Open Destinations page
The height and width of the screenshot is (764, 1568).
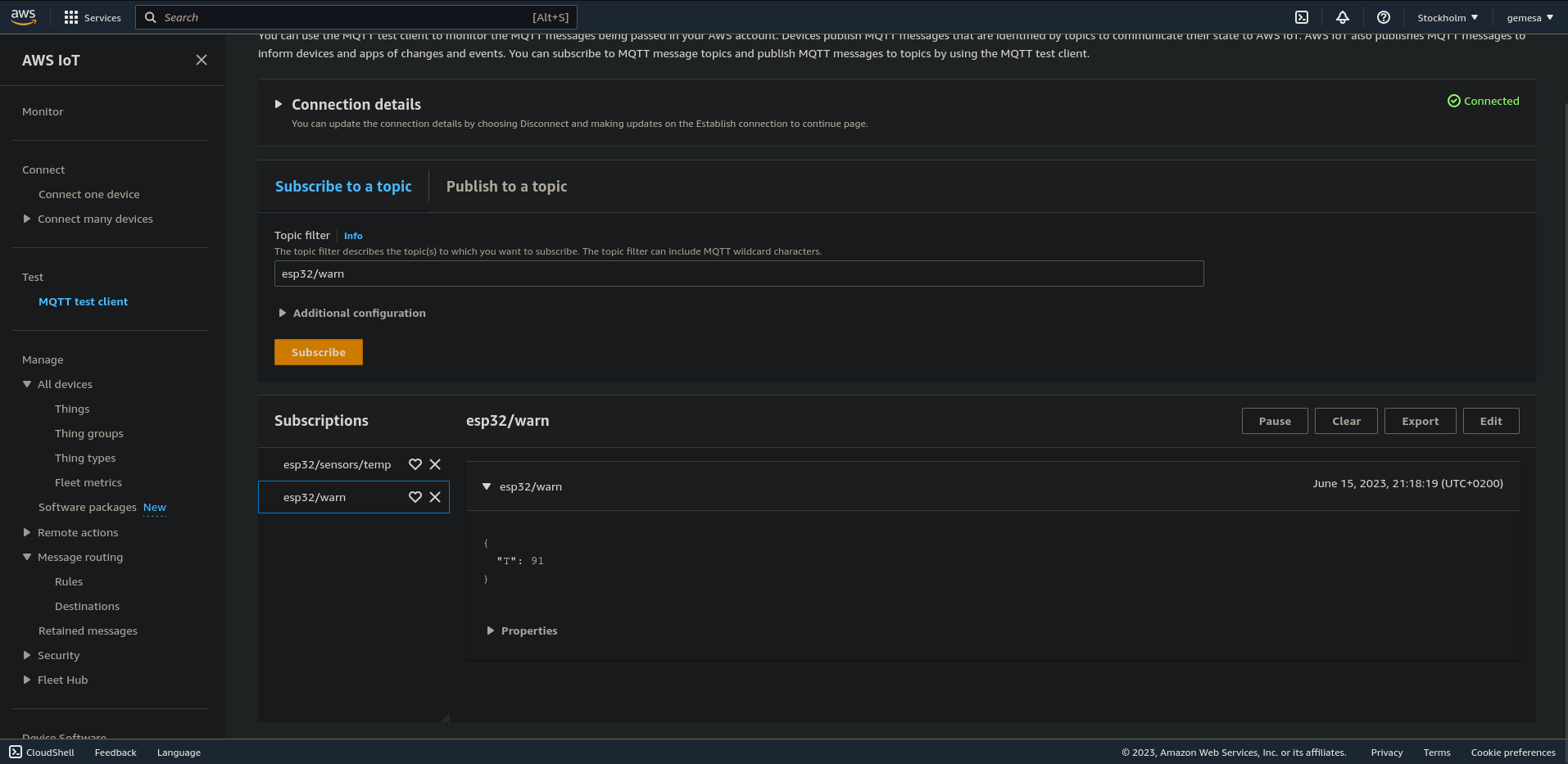87,606
